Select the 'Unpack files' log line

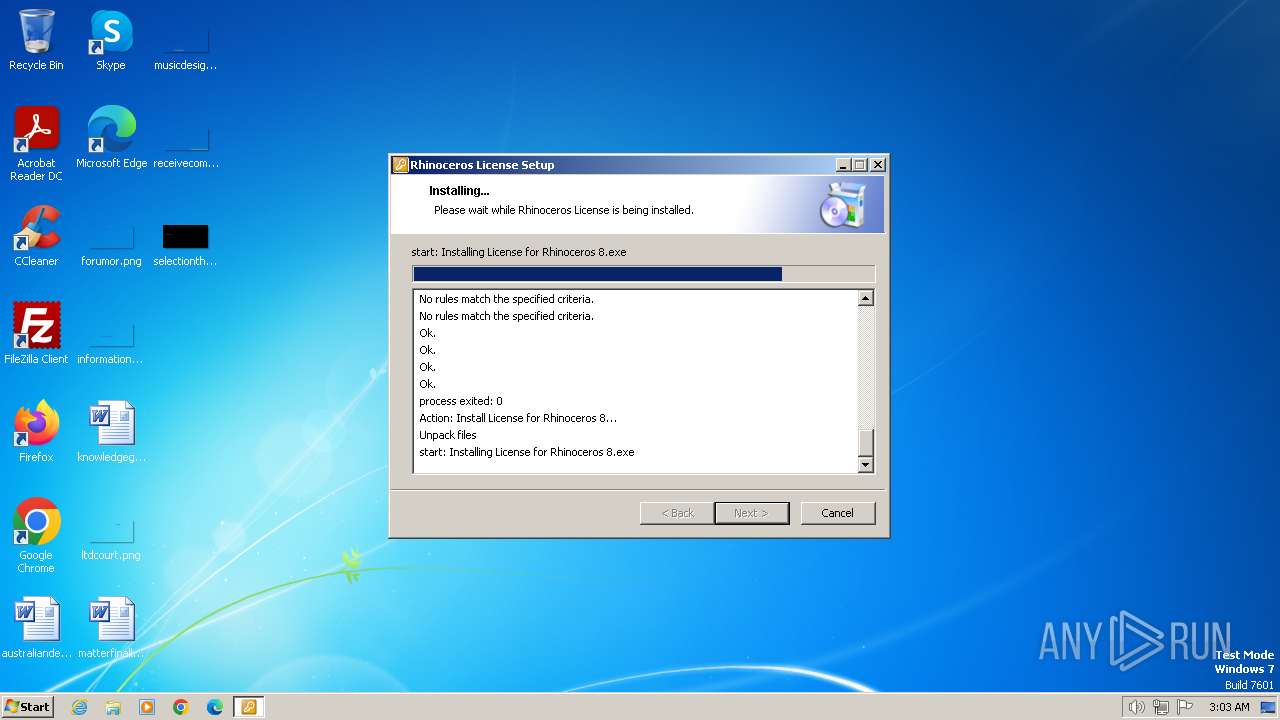pyautogui.click(x=448, y=435)
